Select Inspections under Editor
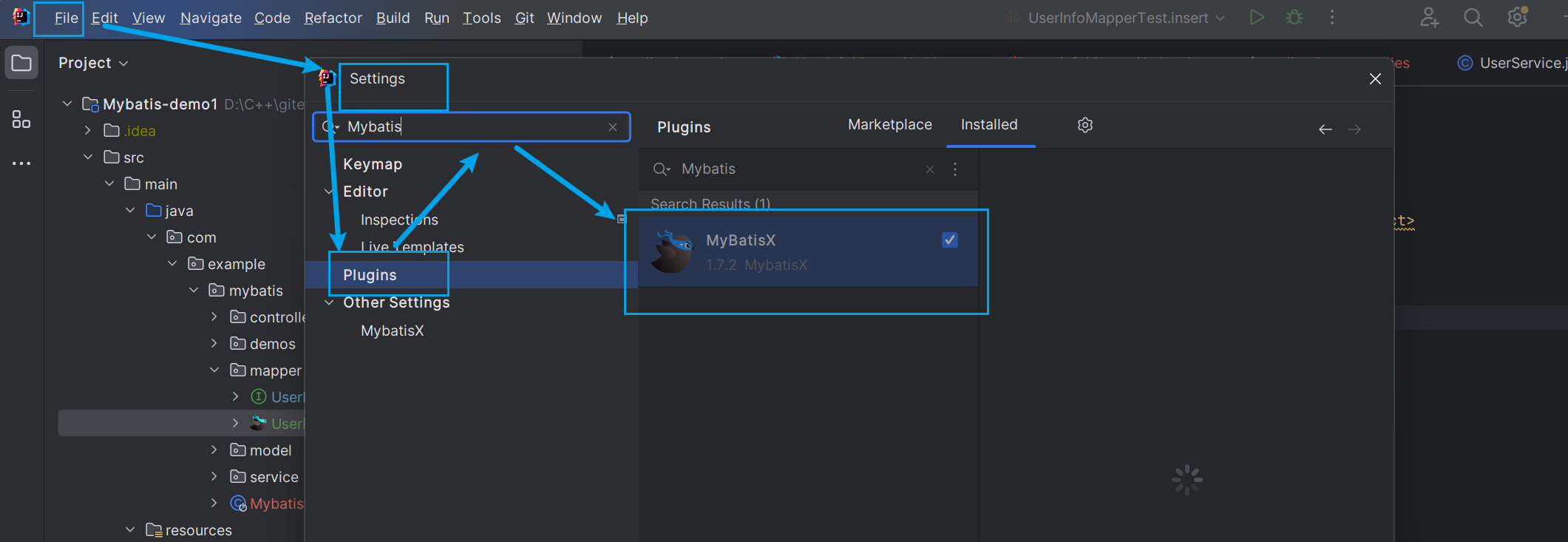 [399, 220]
